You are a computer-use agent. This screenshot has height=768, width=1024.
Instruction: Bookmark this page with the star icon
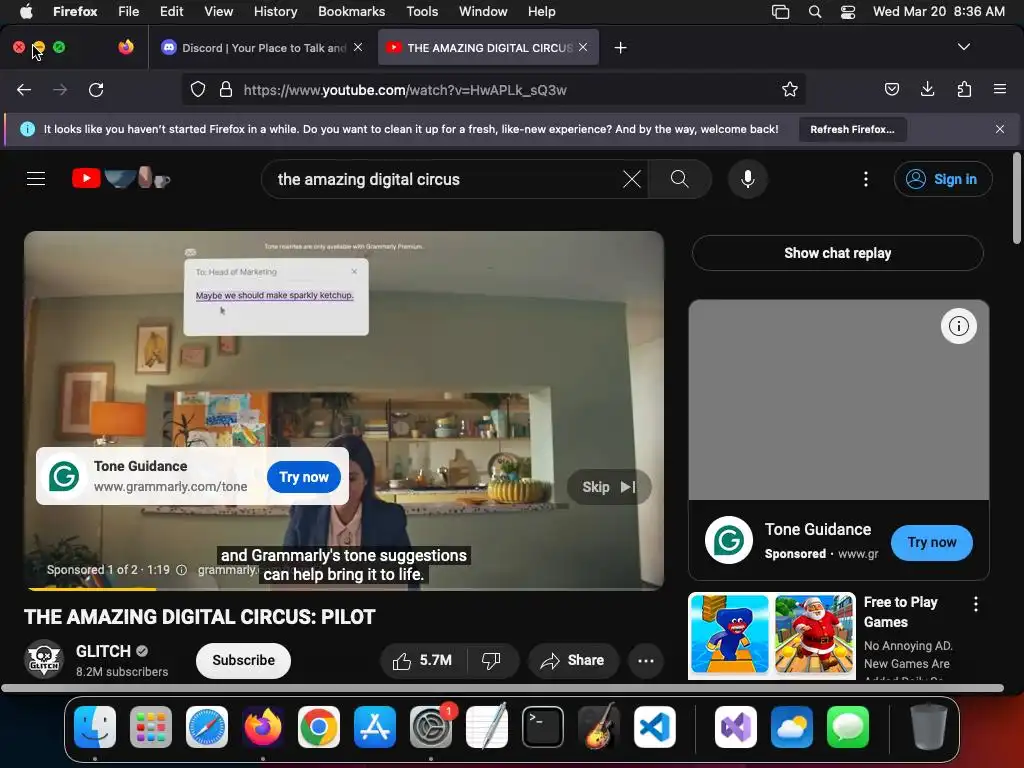point(790,90)
